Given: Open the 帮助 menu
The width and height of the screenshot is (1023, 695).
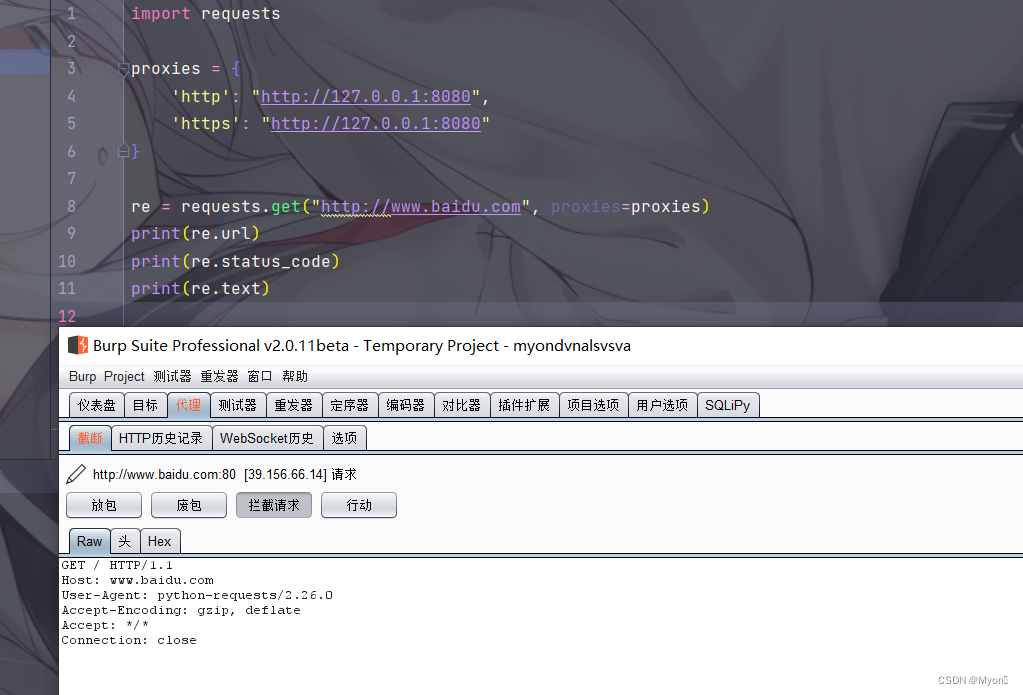Looking at the screenshot, I should pyautogui.click(x=295, y=377).
